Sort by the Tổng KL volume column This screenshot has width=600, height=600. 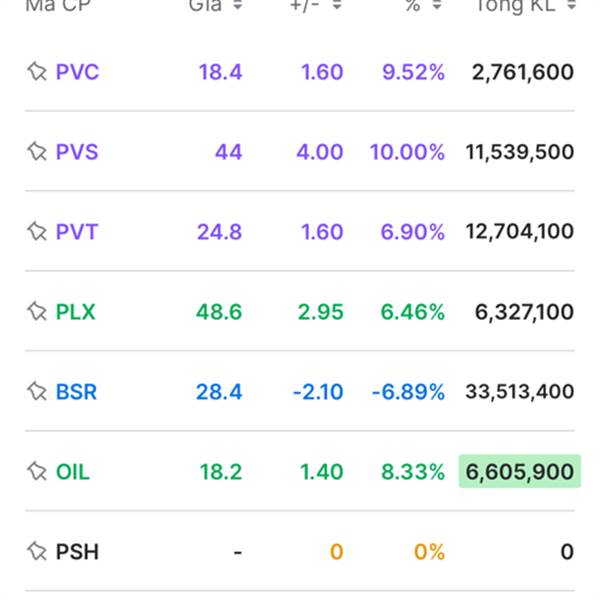(570, 6)
